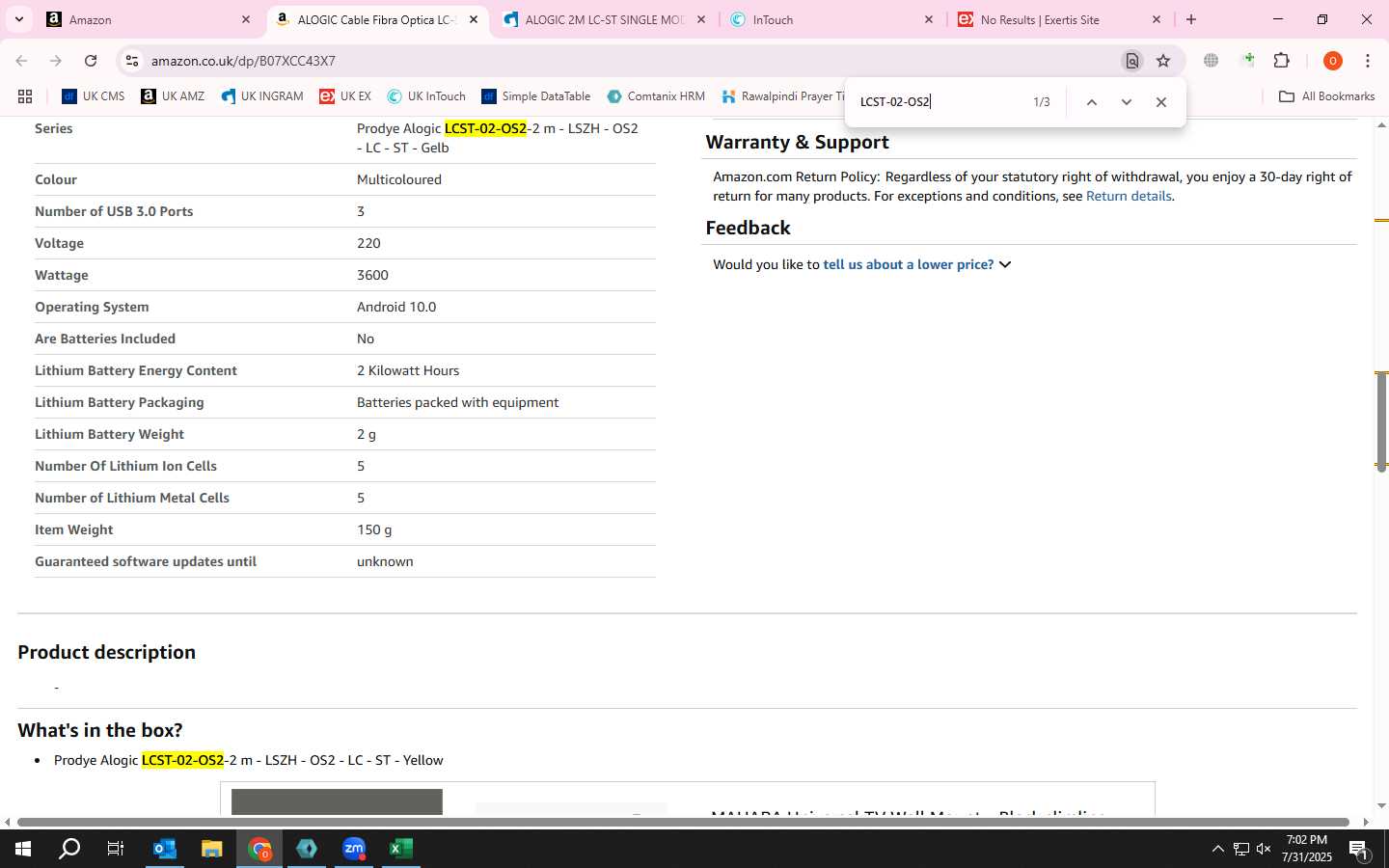Reload the current page
Image resolution: width=1389 pixels, height=868 pixels.
click(91, 61)
